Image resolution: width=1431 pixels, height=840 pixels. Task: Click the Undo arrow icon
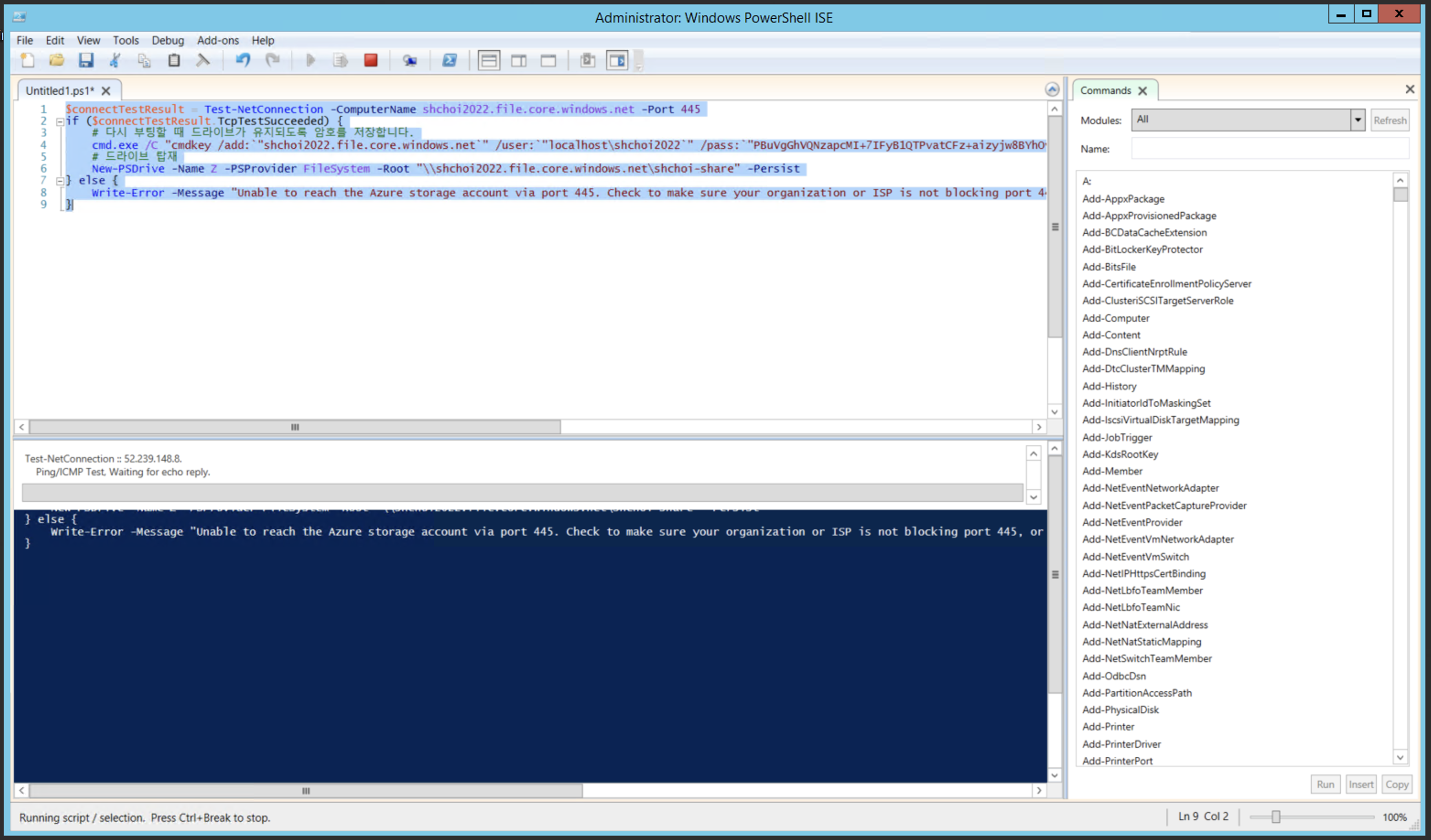coord(243,60)
